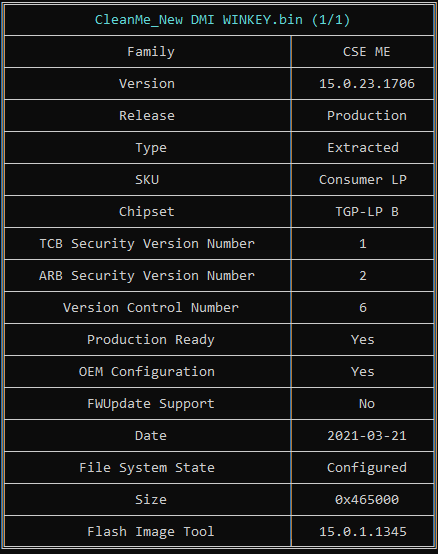Click the Release row label
438x554 pixels.
[x=147, y=116]
